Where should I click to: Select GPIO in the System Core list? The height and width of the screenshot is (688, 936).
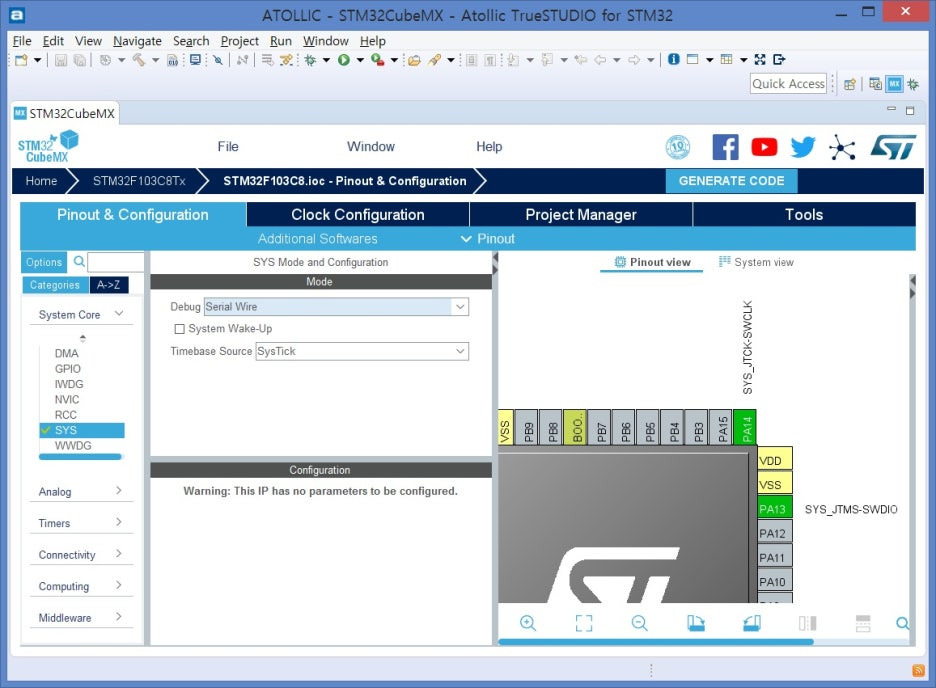67,369
